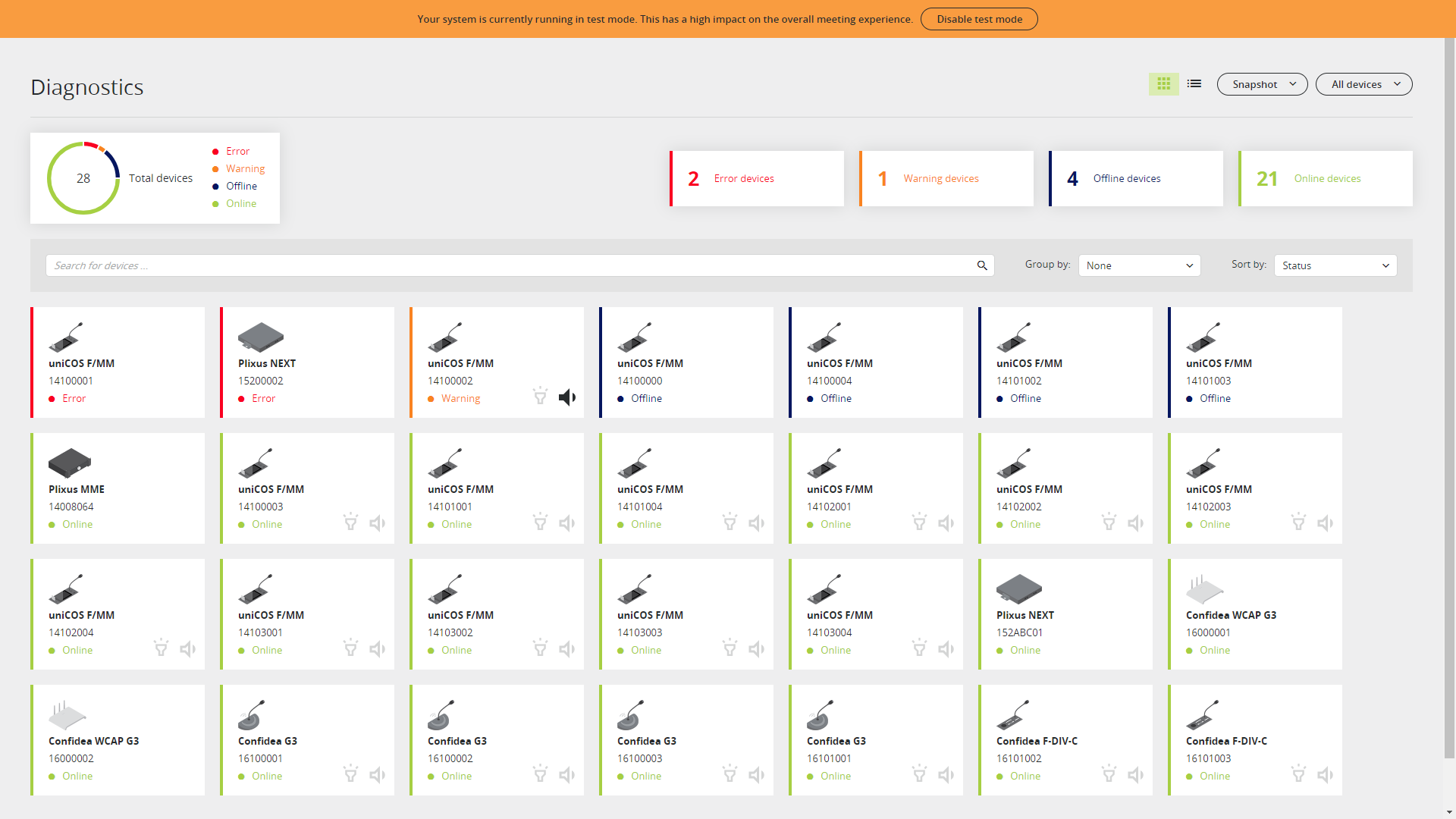Viewport: 1456px width, 819px height.
Task: Expand the Group by dropdown
Action: pos(1139,265)
